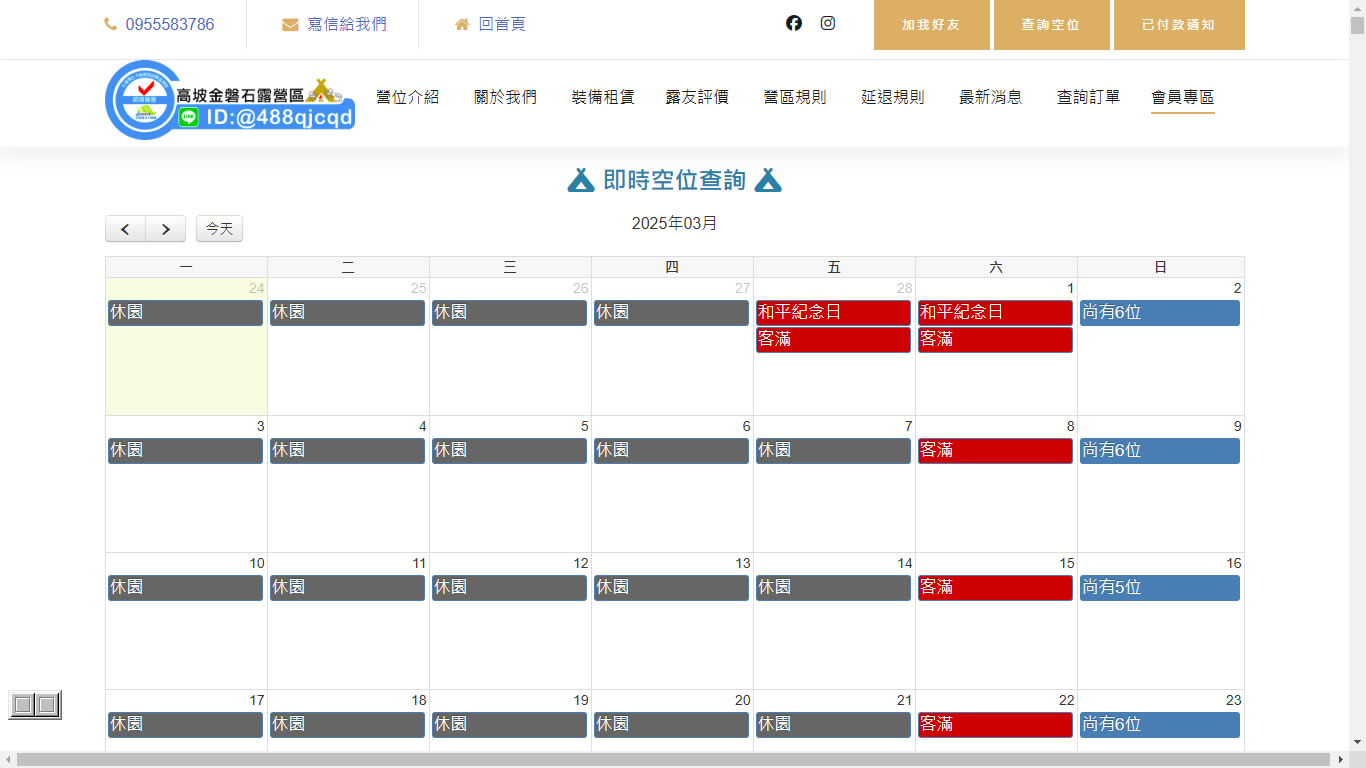1366x768 pixels.
Task: Open 營區規則 menu item
Action: click(x=795, y=97)
